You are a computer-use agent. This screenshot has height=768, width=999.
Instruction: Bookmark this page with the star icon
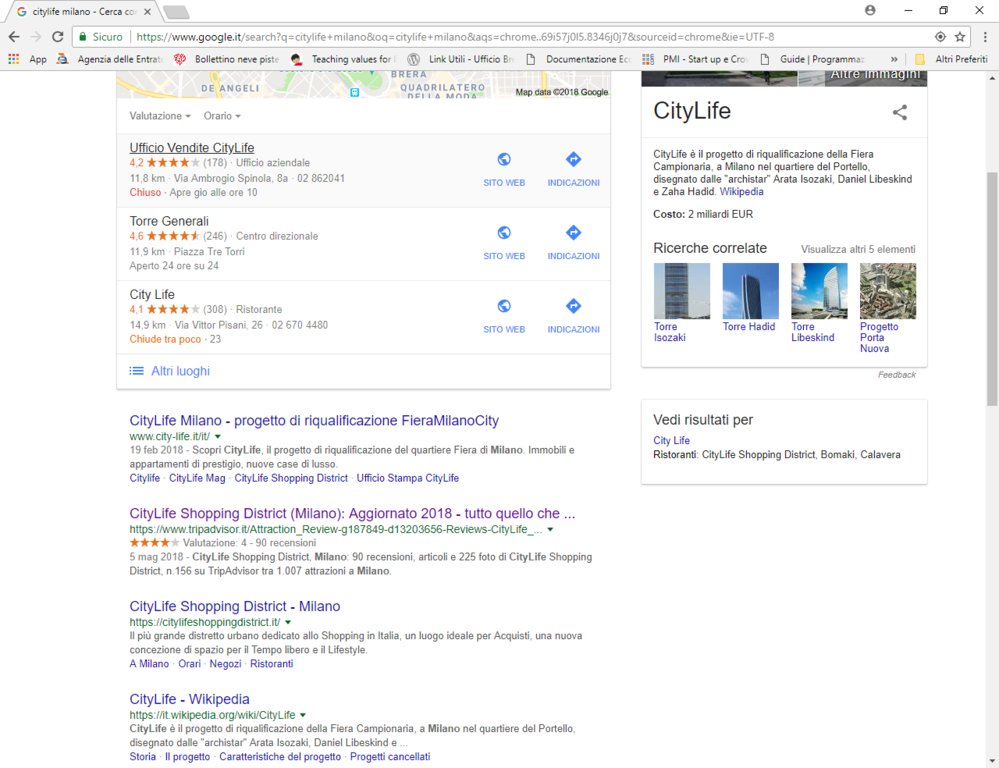click(x=961, y=37)
